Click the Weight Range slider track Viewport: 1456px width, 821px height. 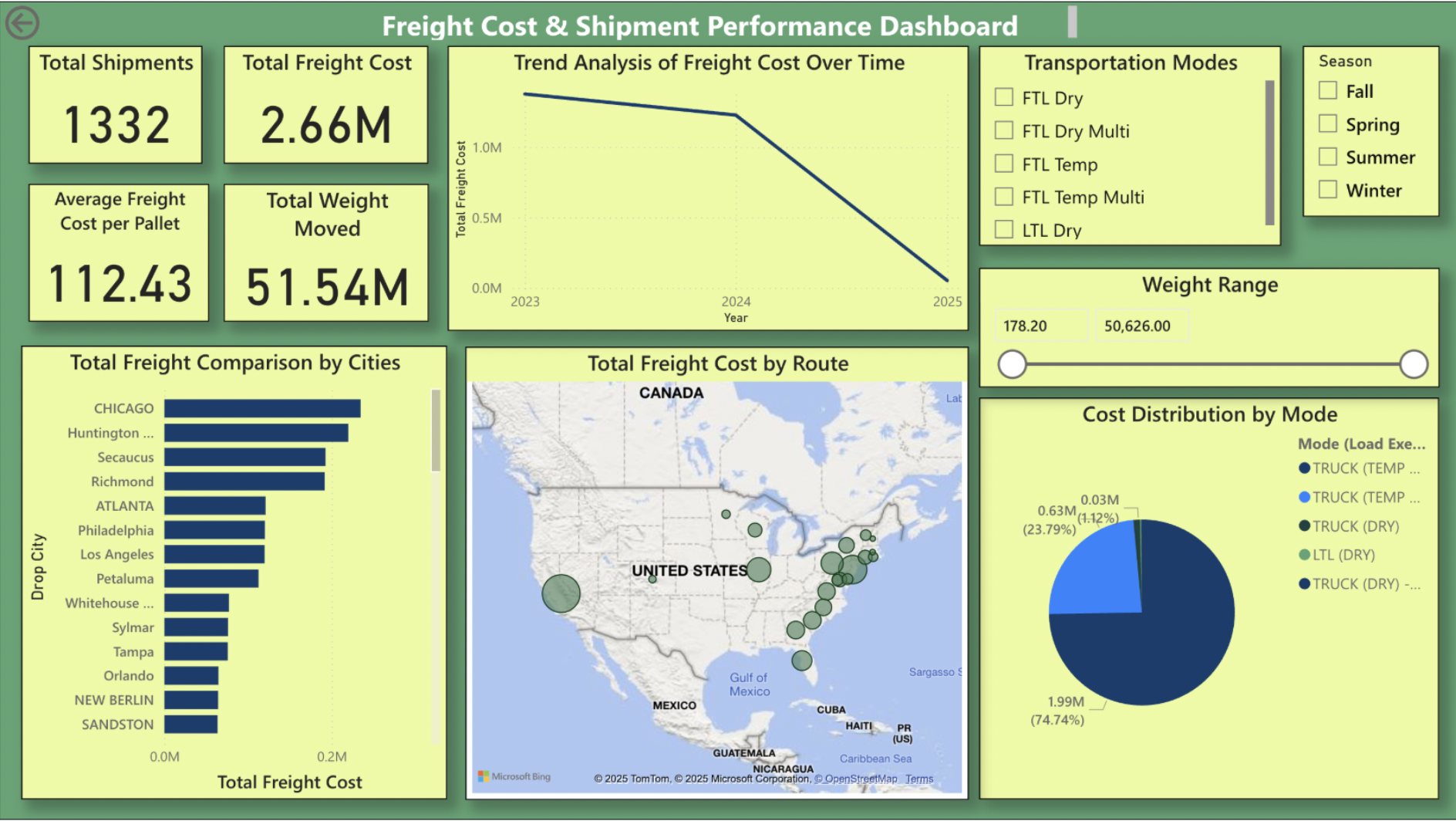pos(1212,364)
